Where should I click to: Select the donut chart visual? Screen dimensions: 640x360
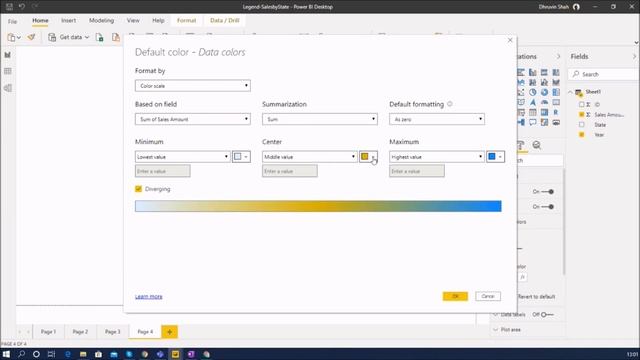544,92
